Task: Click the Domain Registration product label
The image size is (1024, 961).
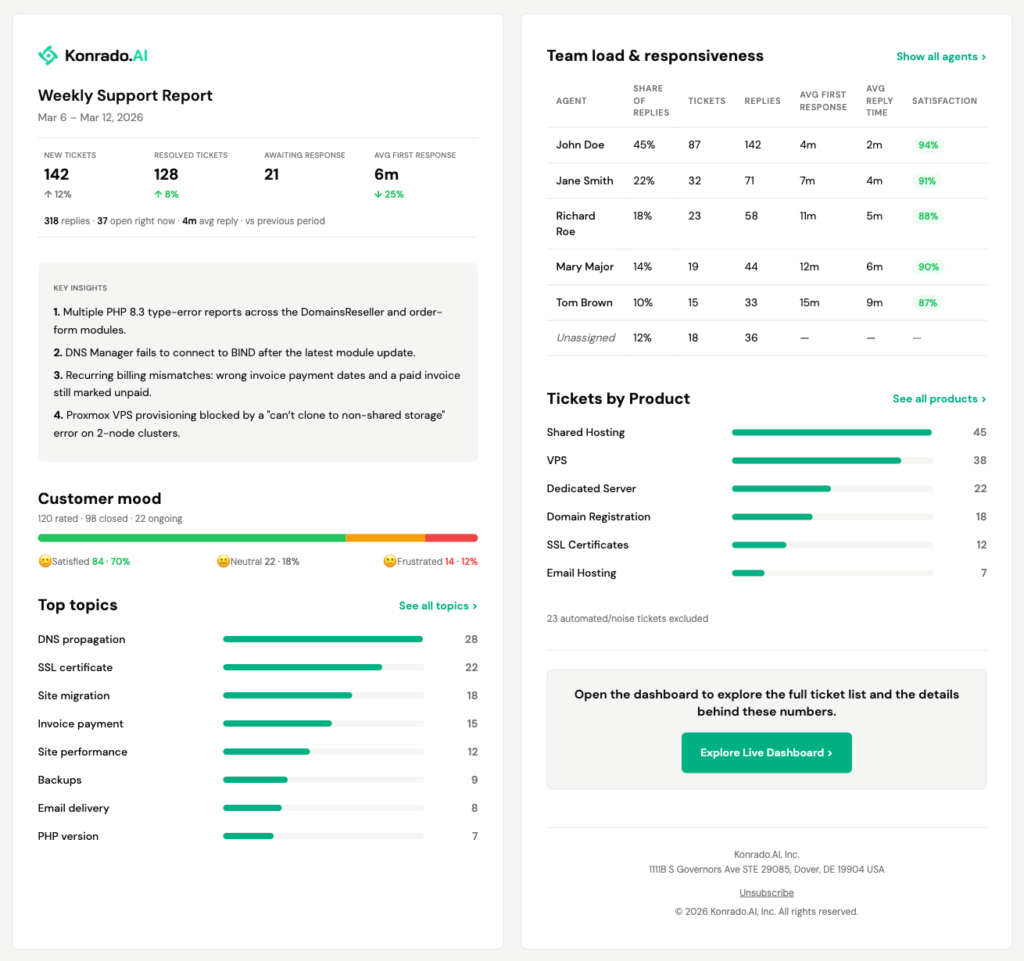Action: point(598,516)
